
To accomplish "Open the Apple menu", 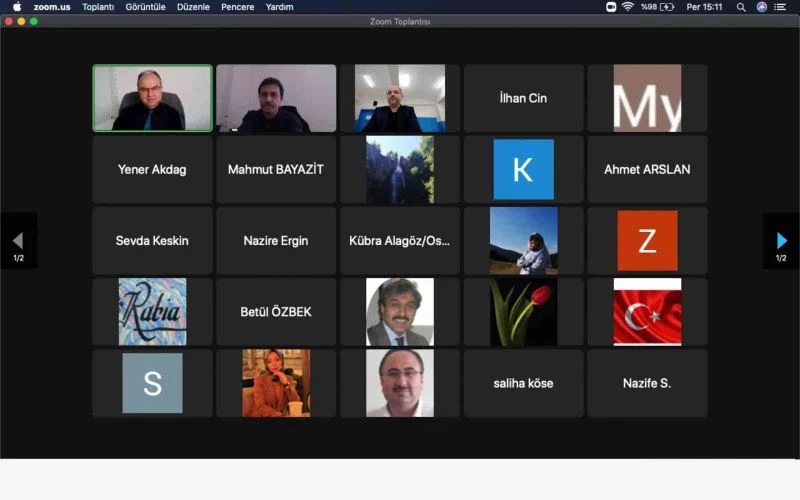I will [x=17, y=7].
